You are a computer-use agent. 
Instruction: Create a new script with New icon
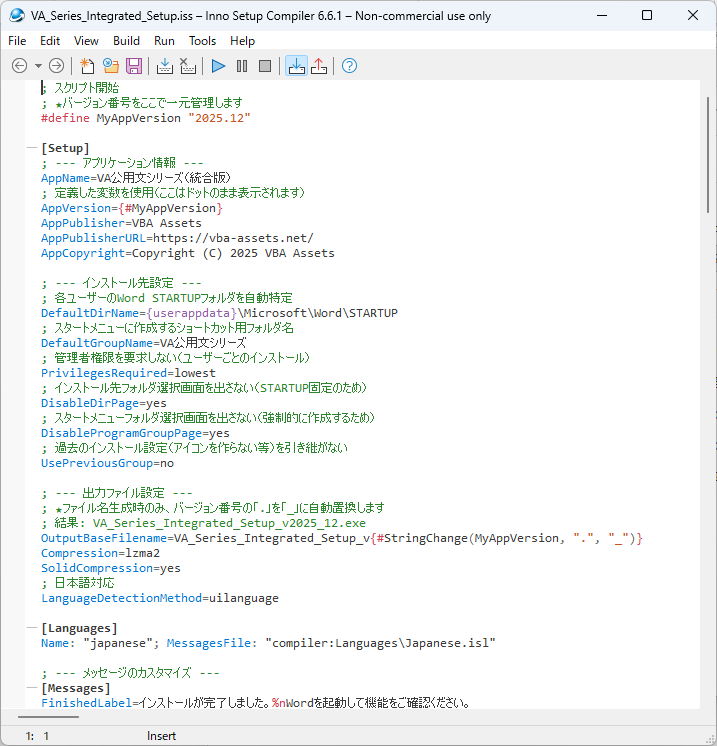[x=88, y=66]
